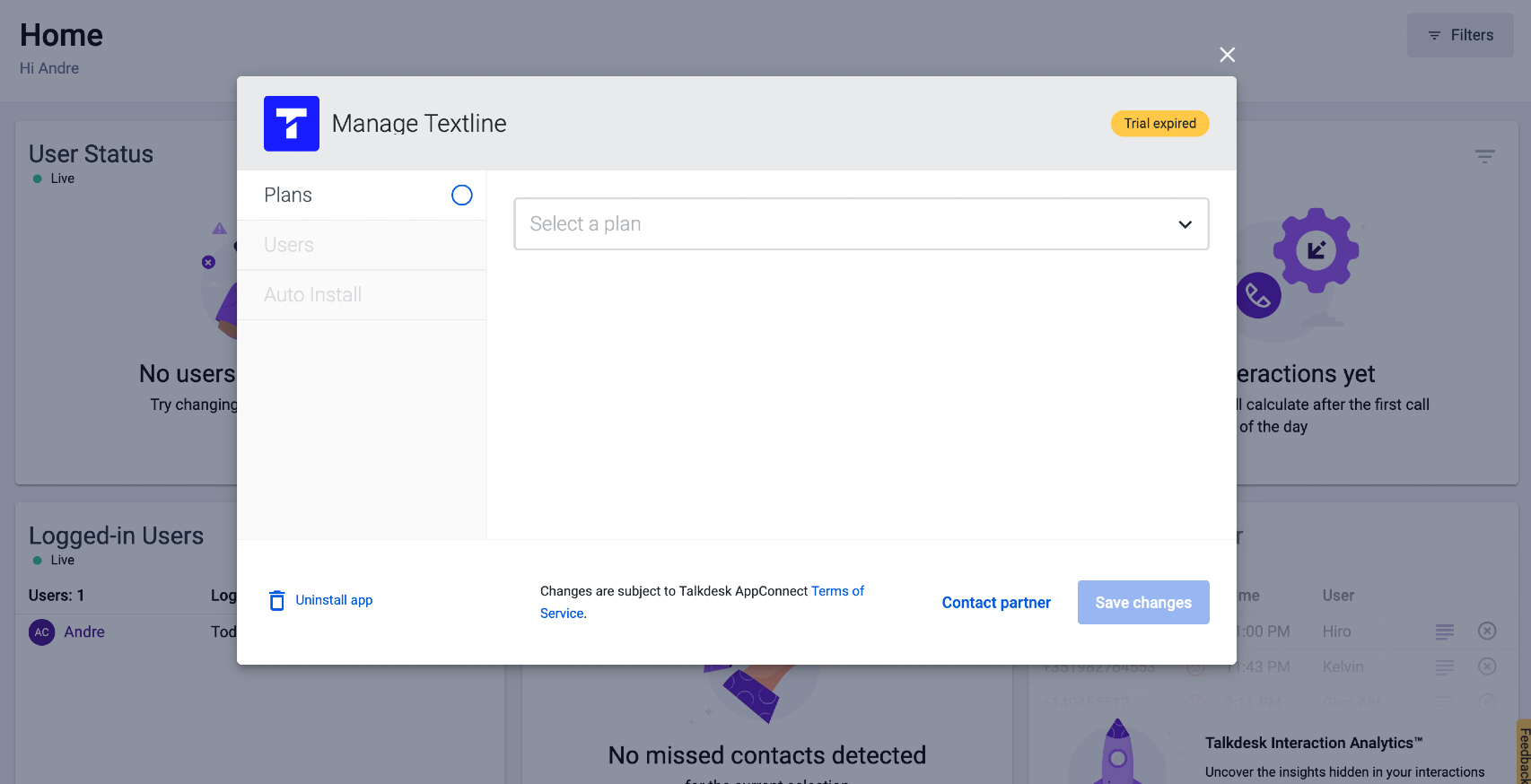This screenshot has height=784, width=1531.
Task: Close the Manage Textline dialog
Action: pos(1227,55)
